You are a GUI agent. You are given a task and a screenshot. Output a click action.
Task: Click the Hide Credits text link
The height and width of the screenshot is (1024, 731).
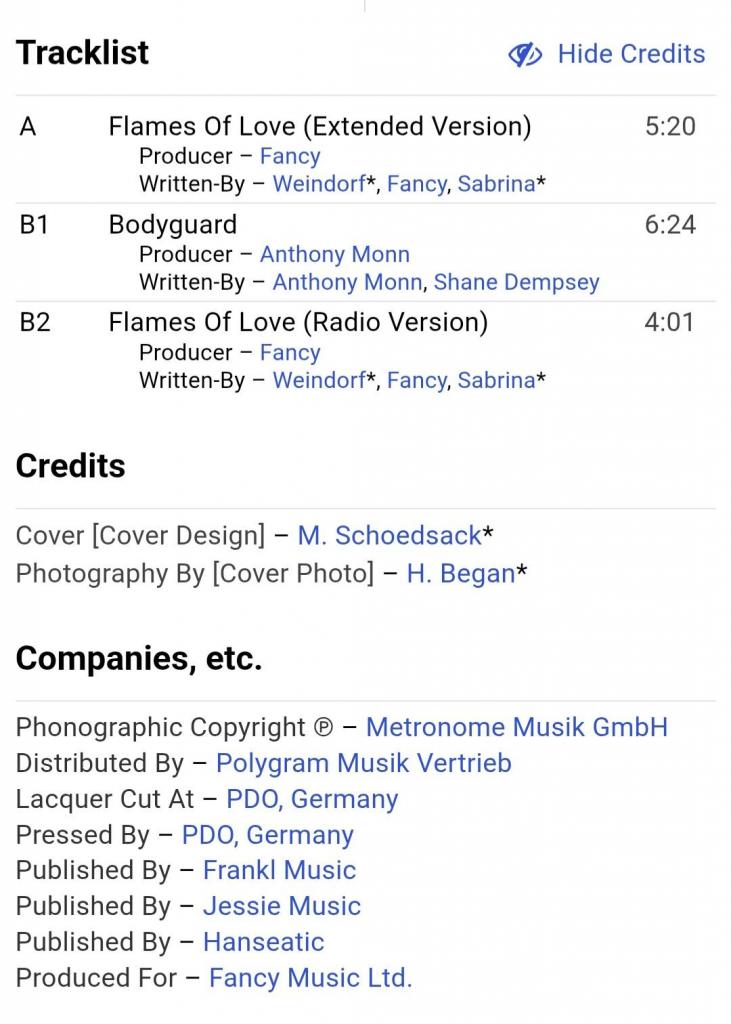click(631, 54)
